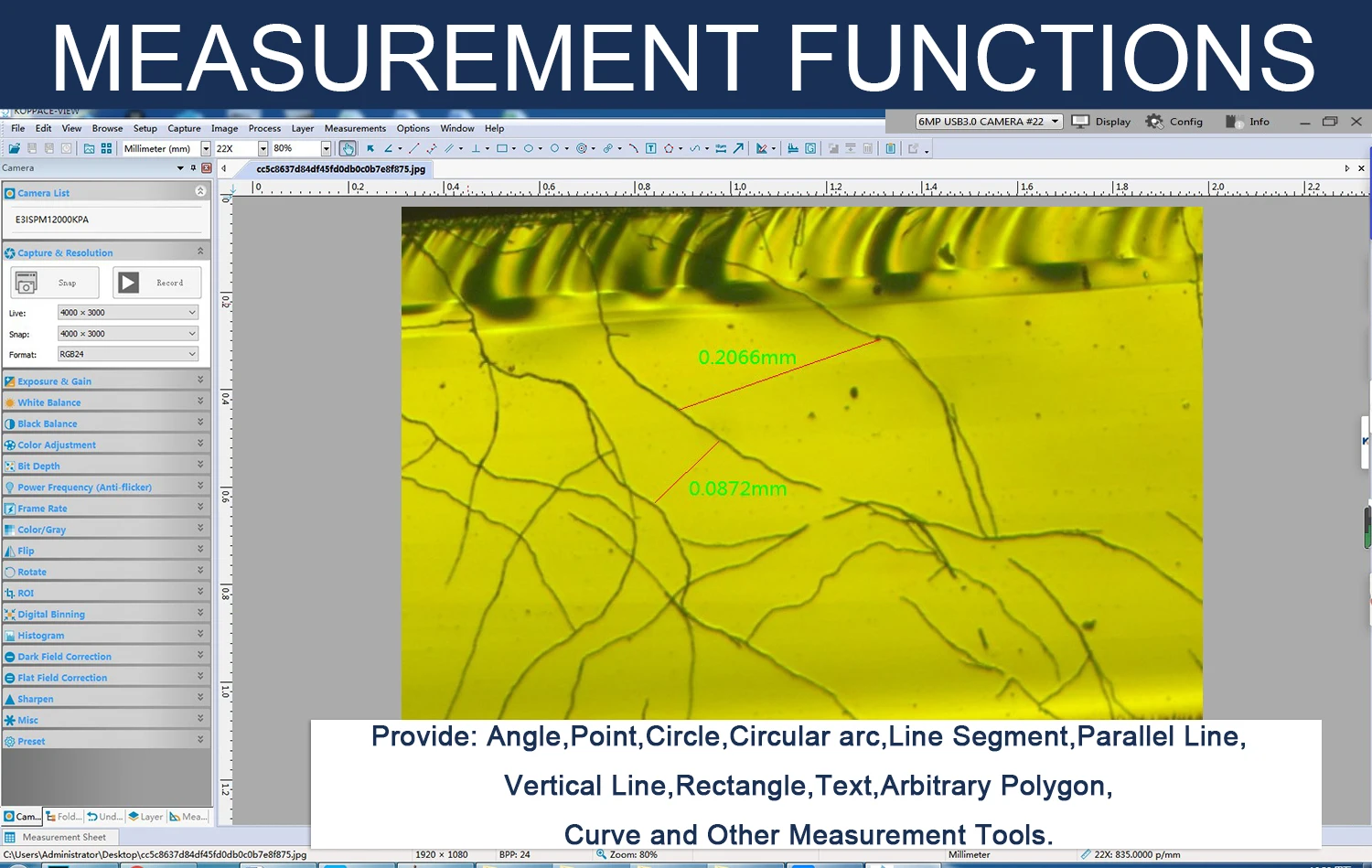Select the cc5c8637d84df45fd0db0c0b7e8f875.jpg image tab
Image resolution: width=1372 pixels, height=868 pixels.
(340, 169)
